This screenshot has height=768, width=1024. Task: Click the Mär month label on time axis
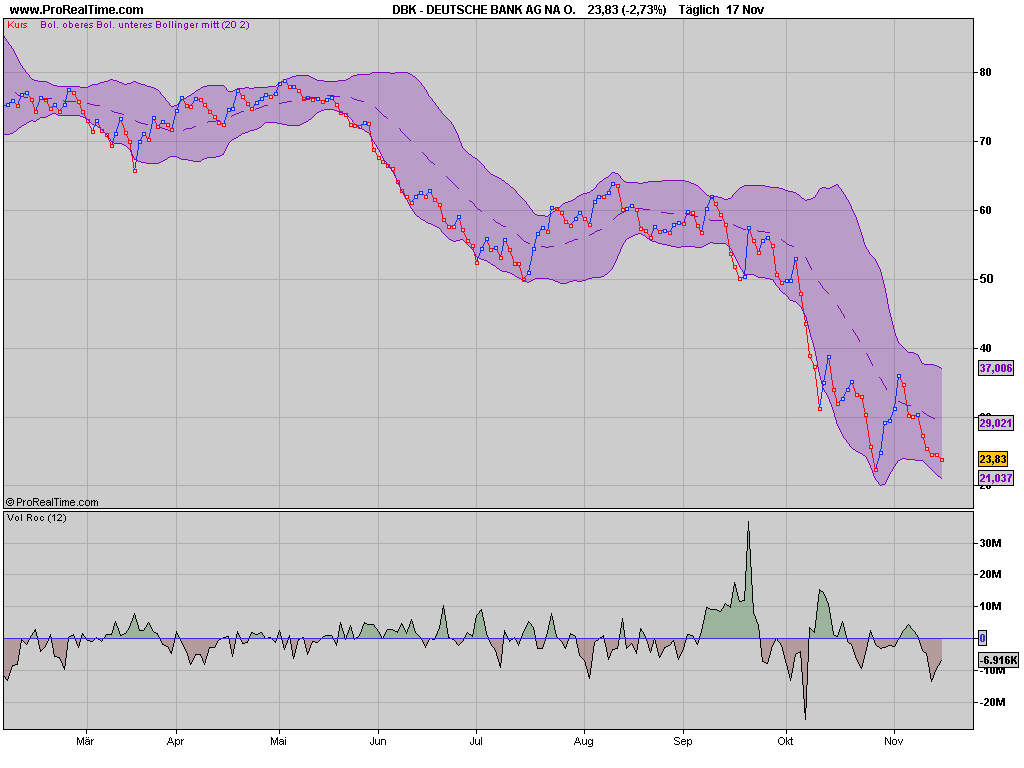click(x=85, y=741)
